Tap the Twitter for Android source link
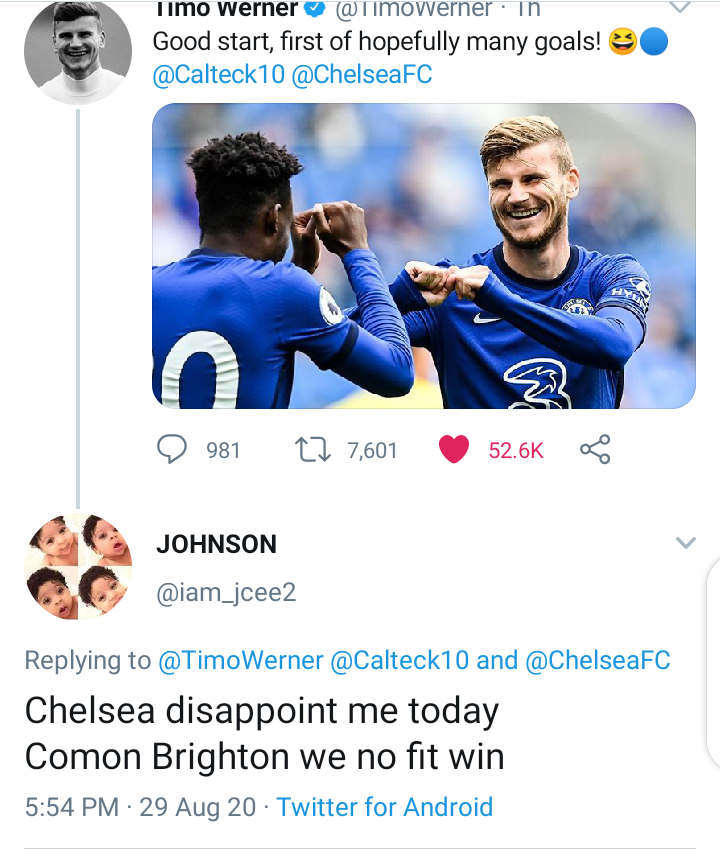Viewport: 720px width, 861px height. coord(385,807)
